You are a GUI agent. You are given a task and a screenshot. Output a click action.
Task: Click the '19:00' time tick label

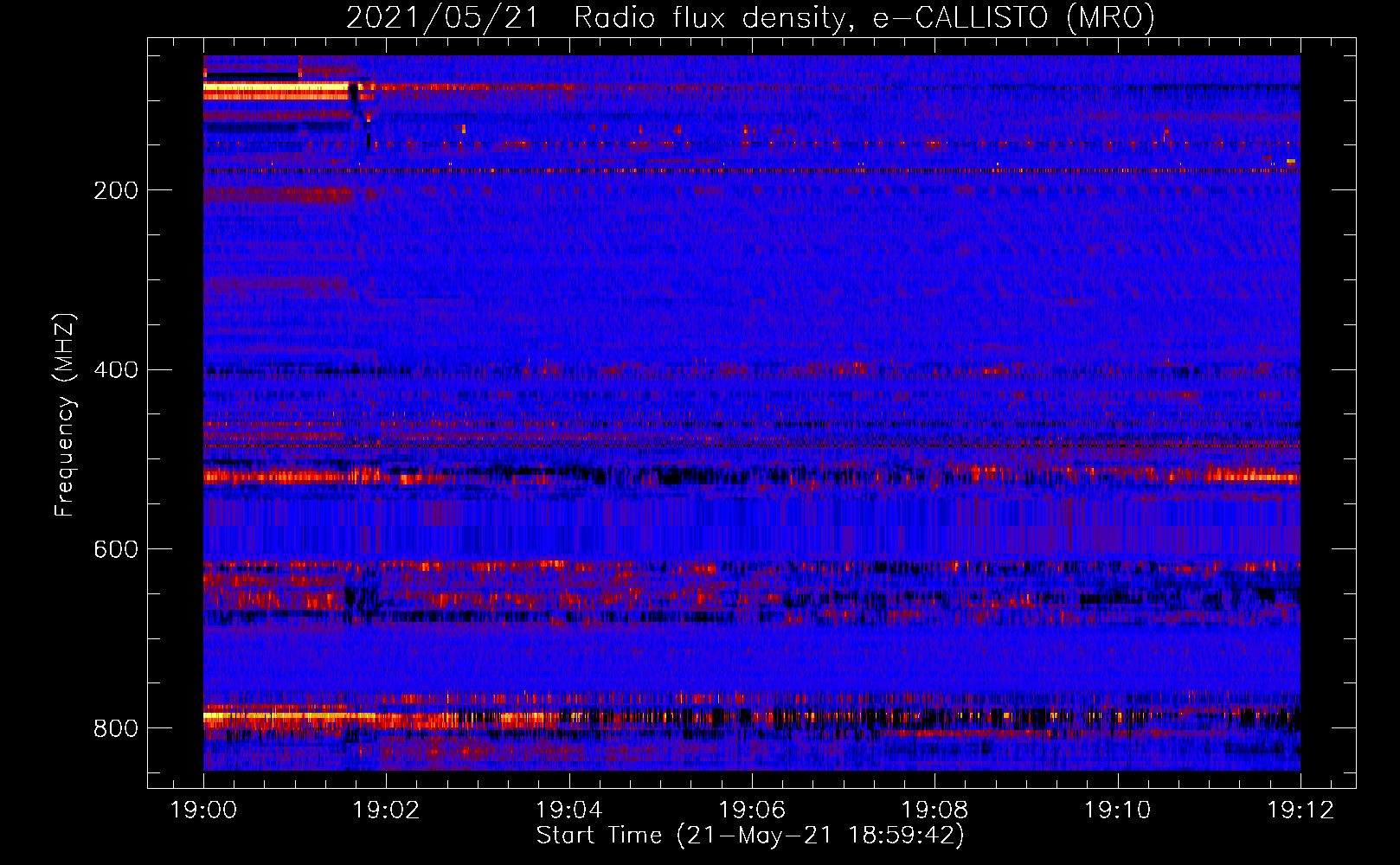[x=204, y=810]
